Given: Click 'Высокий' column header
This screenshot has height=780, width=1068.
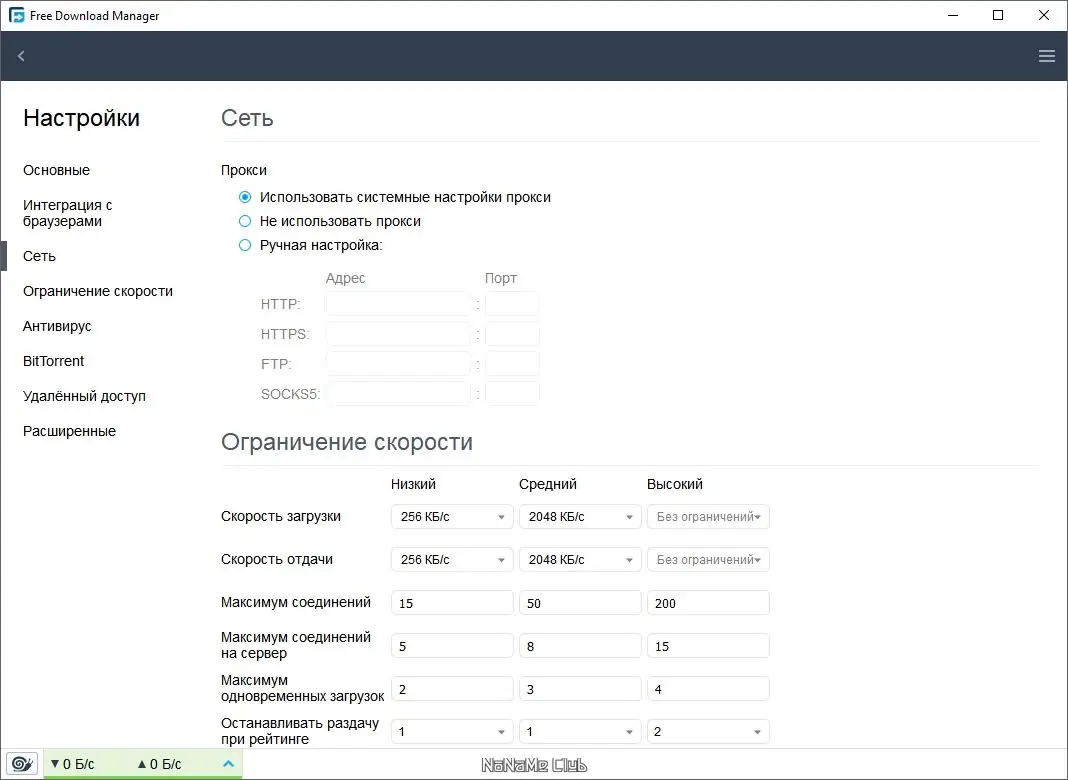Looking at the screenshot, I should tap(675, 484).
